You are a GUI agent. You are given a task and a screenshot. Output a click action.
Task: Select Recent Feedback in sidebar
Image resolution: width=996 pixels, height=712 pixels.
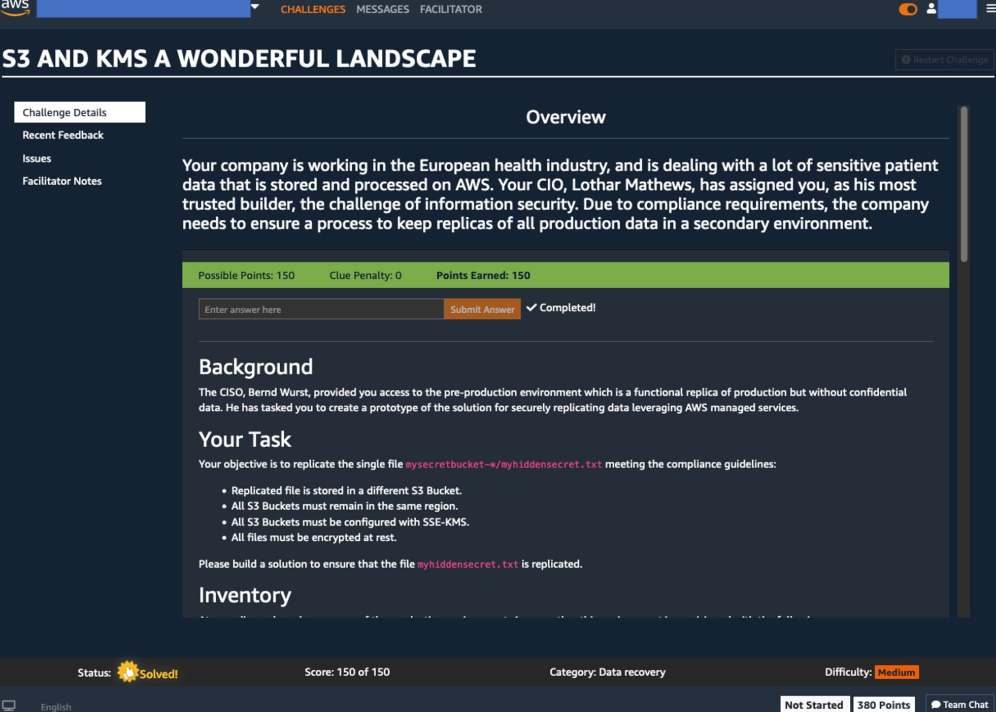pos(63,135)
